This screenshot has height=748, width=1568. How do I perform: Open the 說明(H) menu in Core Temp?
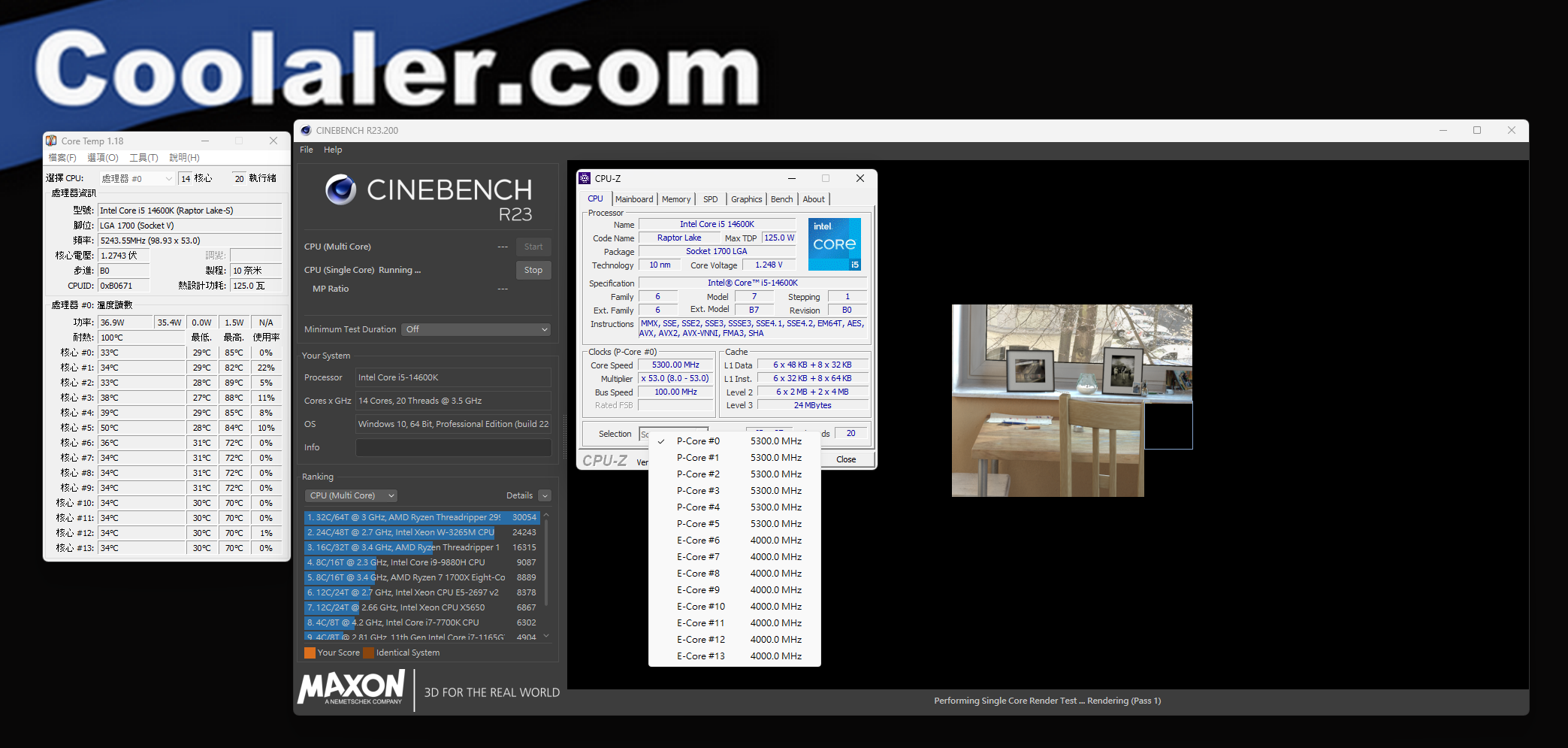coord(184,158)
